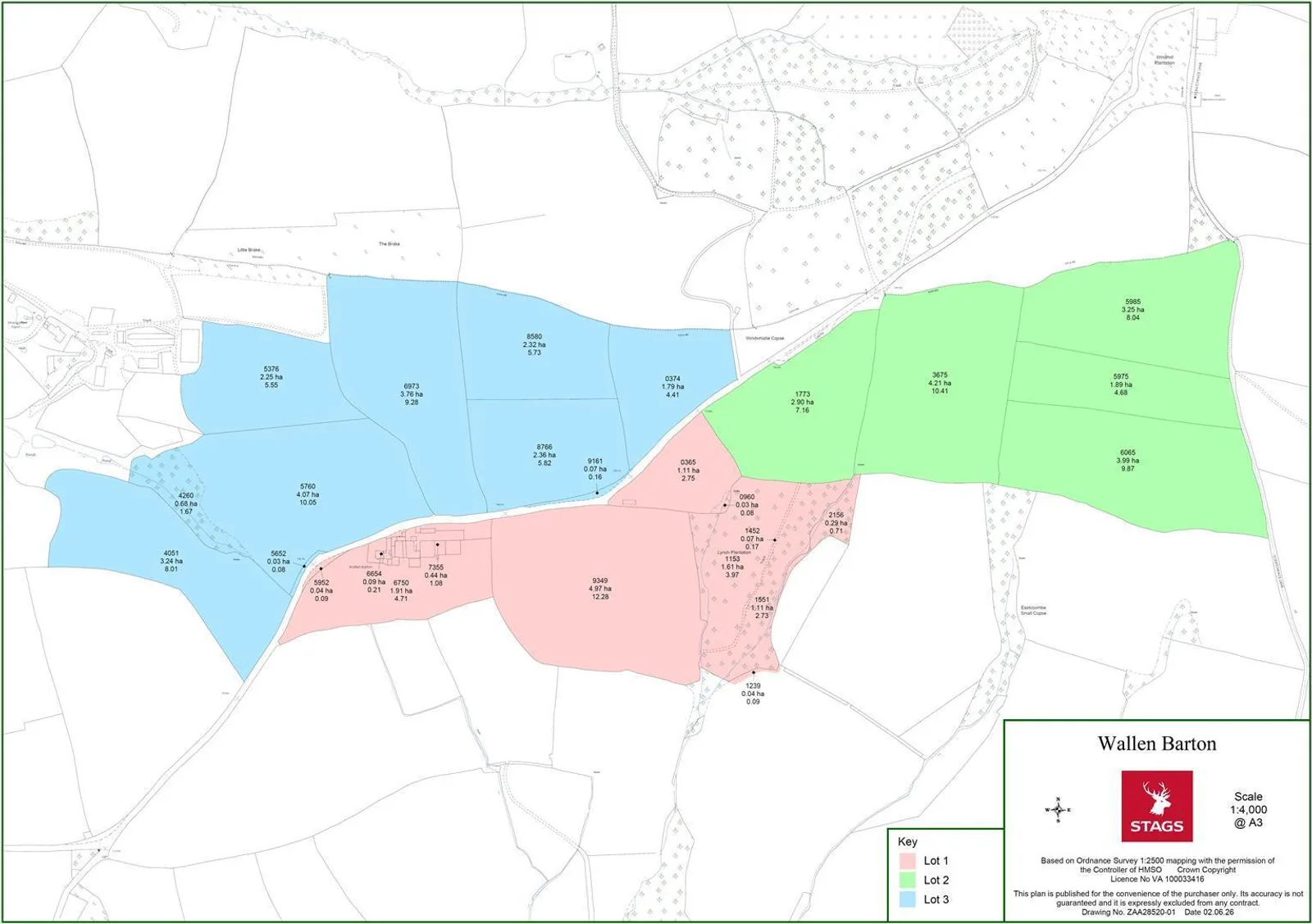This screenshot has height=924, width=1312.
Task: Click field label 8766 2.36 ha
Action: [x=544, y=455]
